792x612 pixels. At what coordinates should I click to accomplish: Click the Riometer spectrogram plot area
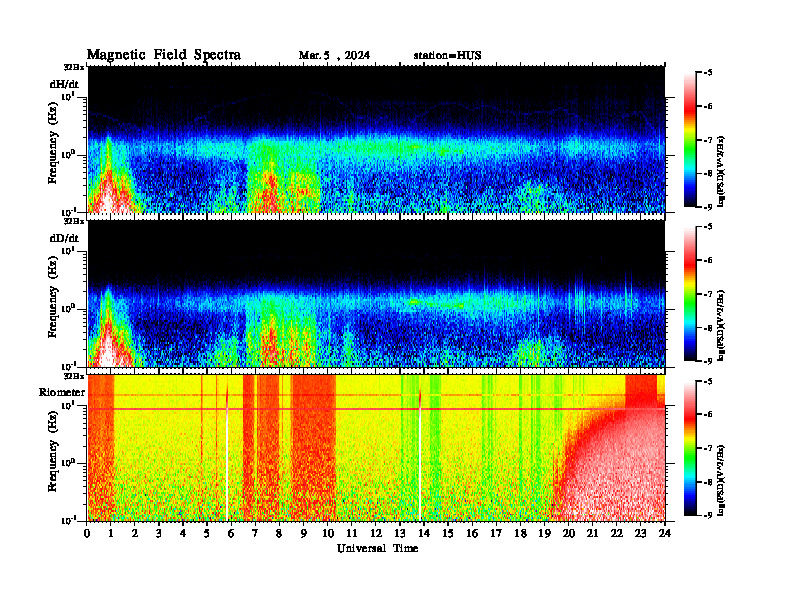(376, 448)
